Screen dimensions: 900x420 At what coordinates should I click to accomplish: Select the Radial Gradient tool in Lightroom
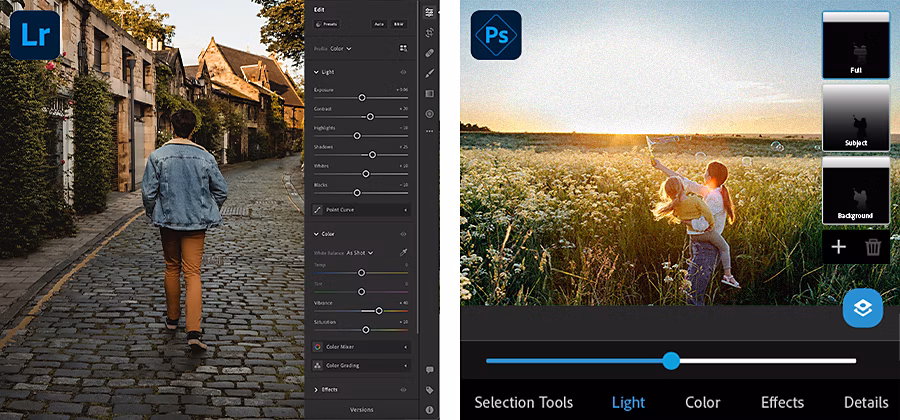[x=429, y=114]
